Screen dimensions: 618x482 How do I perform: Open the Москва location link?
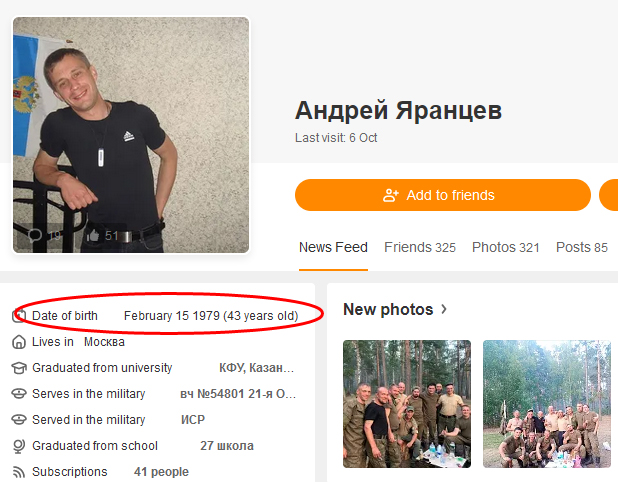[x=104, y=342]
